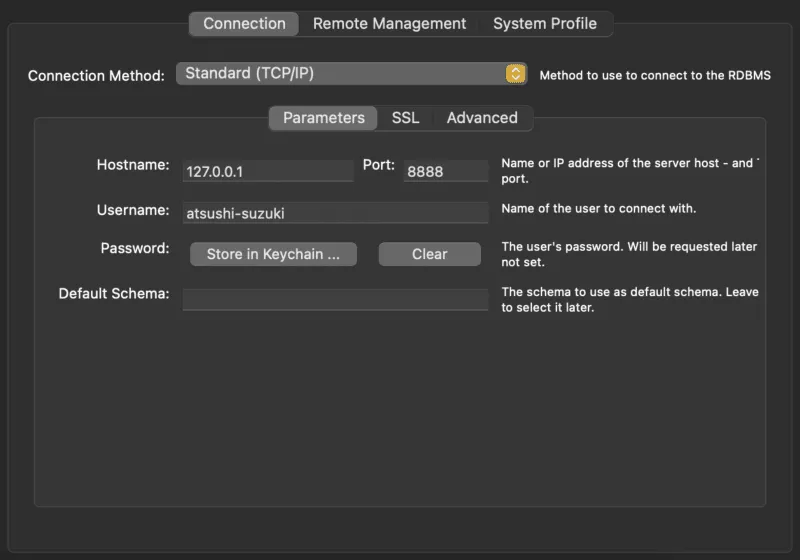Screen dimensions: 800x560
Task: Switch to the Connection tab
Action: (x=244, y=24)
